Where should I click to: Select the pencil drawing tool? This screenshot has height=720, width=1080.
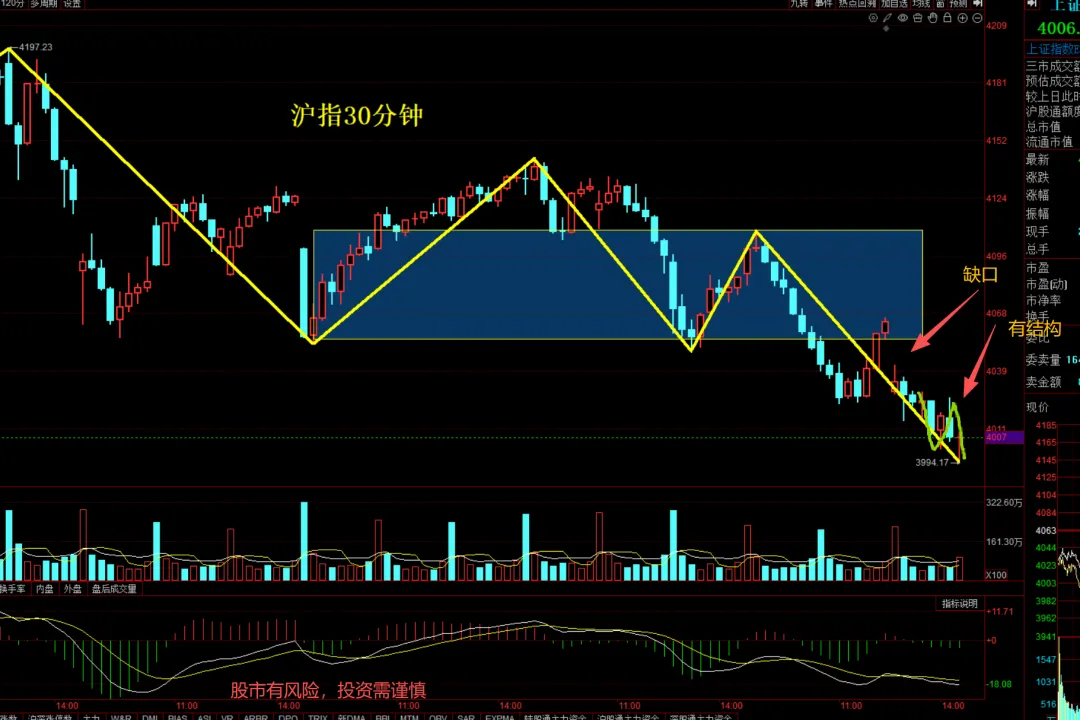click(x=887, y=18)
